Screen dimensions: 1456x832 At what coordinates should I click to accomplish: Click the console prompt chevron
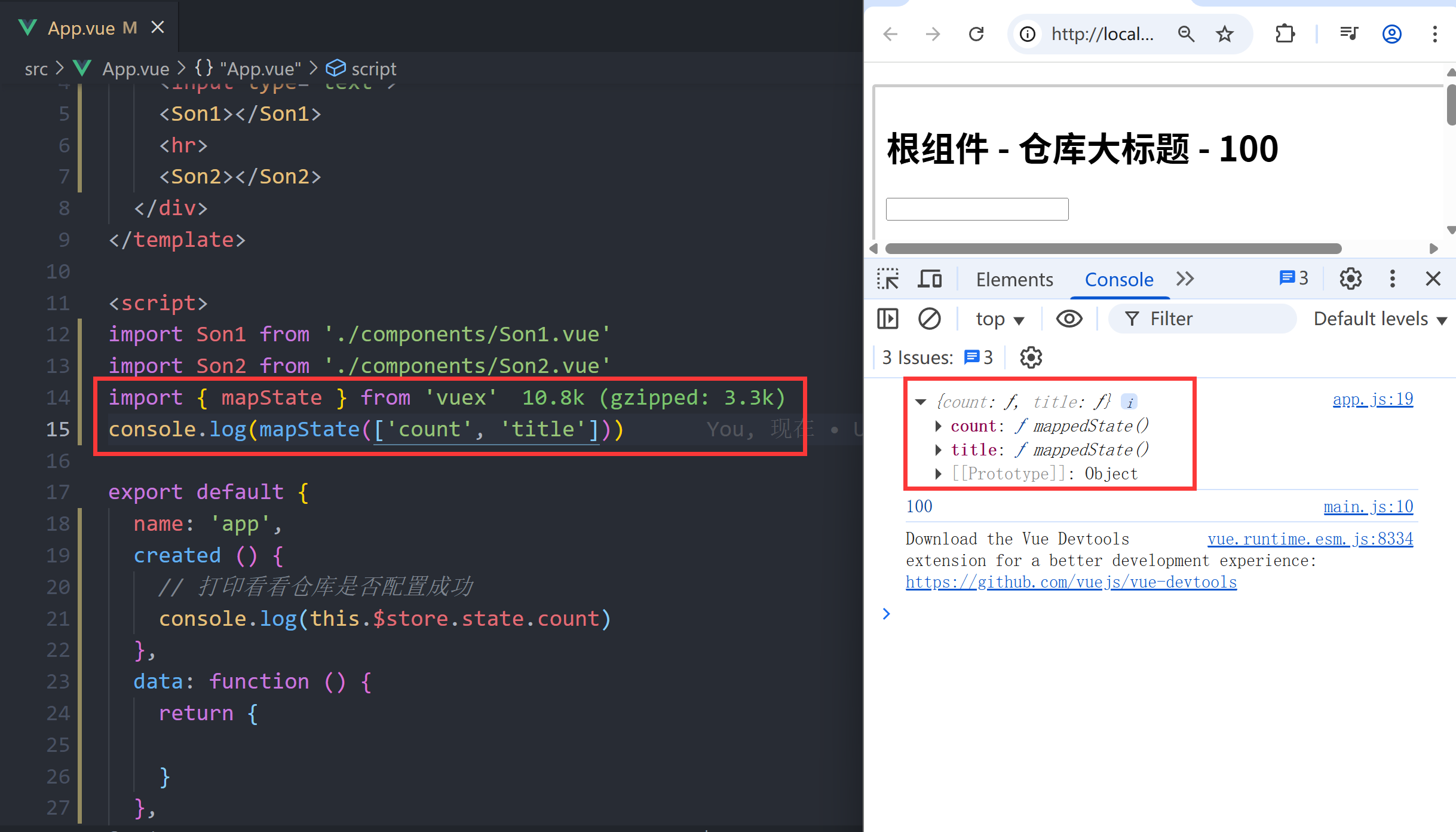(887, 614)
